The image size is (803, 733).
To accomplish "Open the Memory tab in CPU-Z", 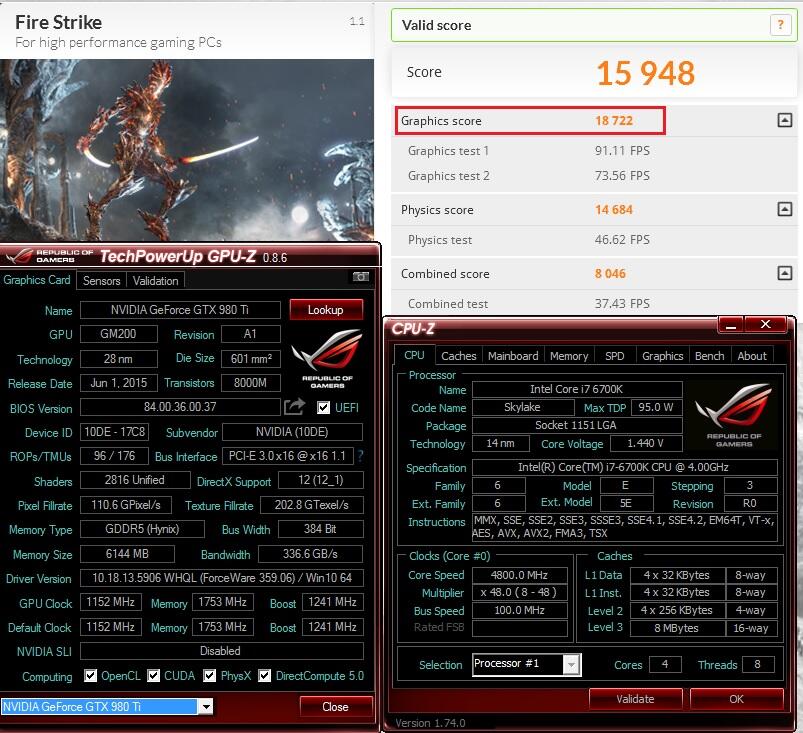I will pyautogui.click(x=569, y=356).
